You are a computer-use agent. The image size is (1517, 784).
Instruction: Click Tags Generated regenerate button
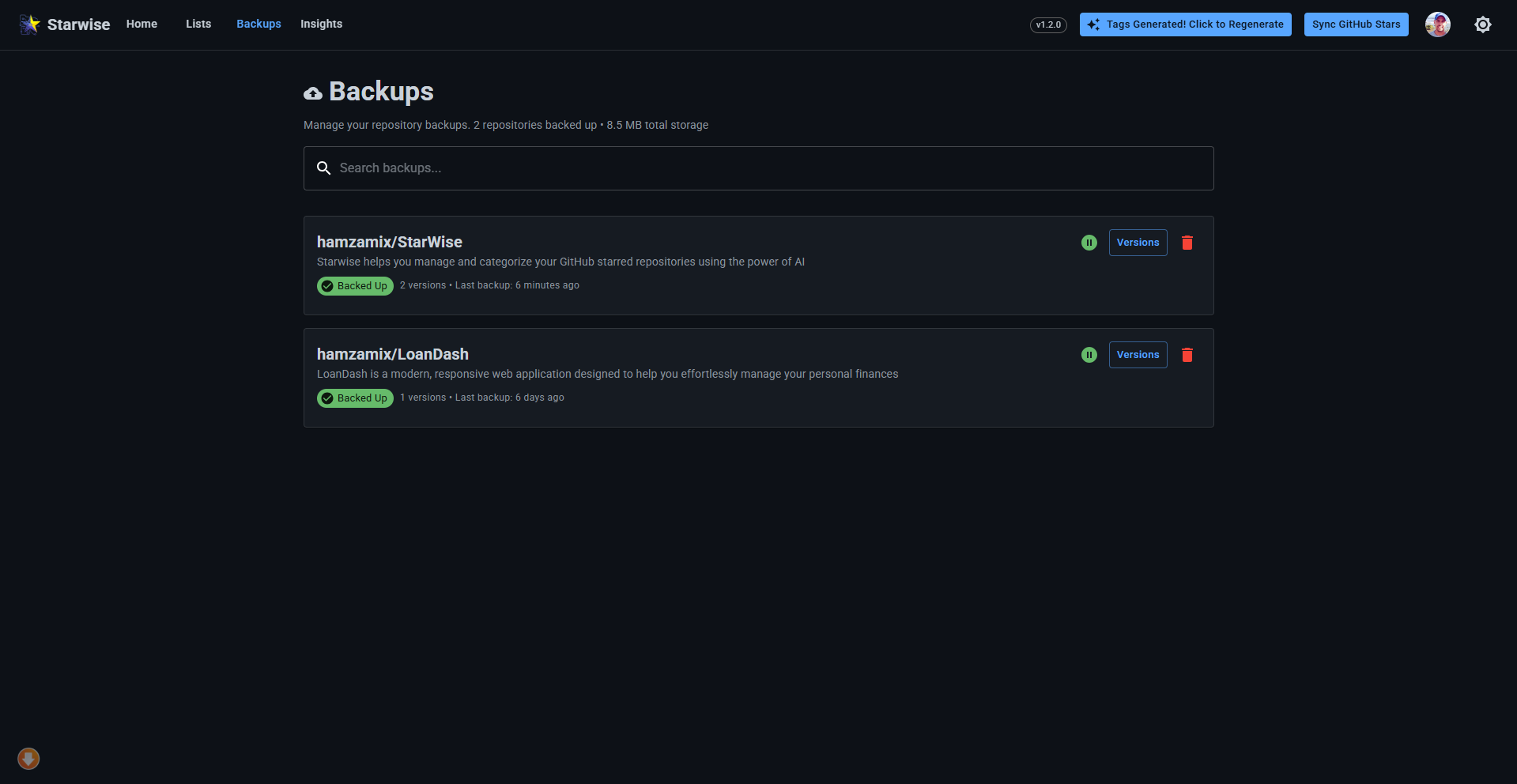(1186, 24)
